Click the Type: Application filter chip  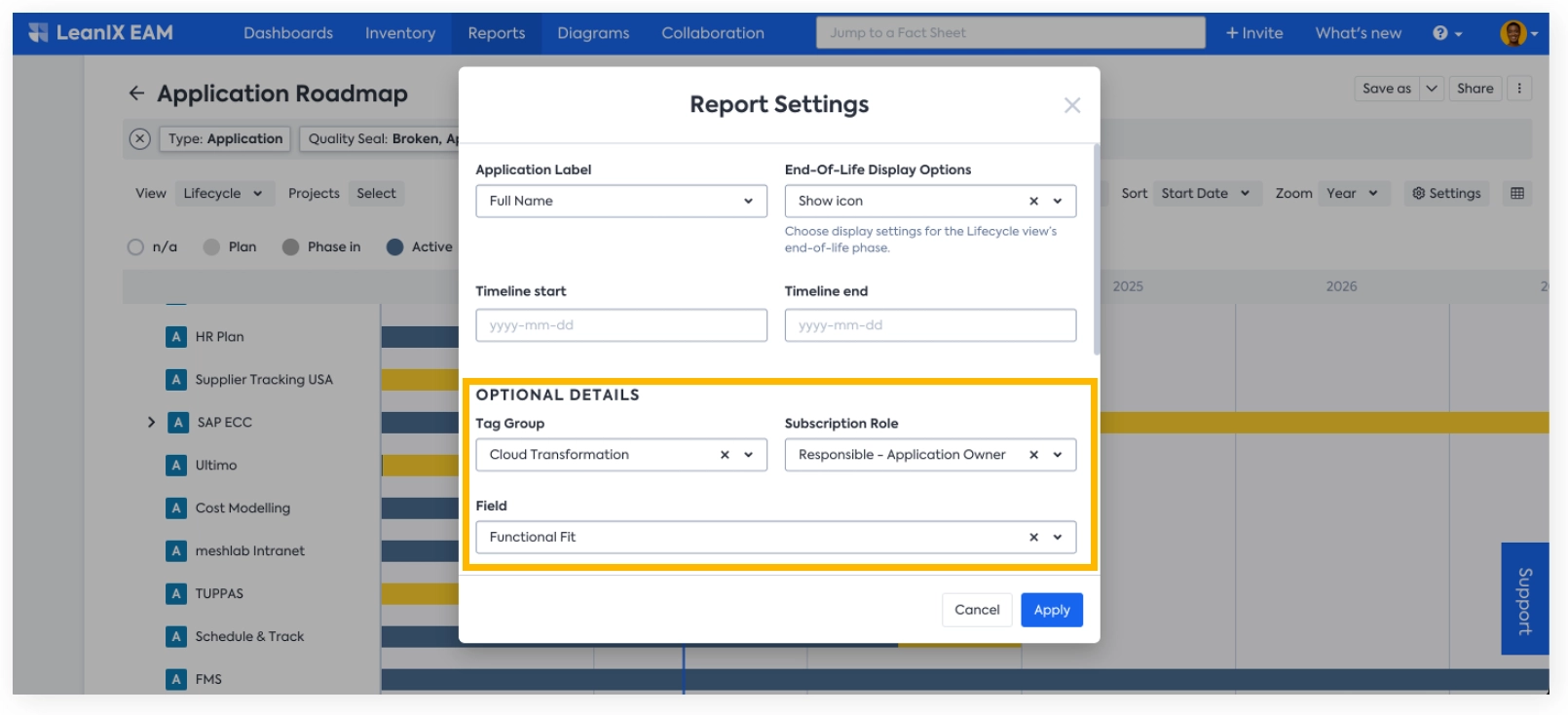pyautogui.click(x=225, y=138)
